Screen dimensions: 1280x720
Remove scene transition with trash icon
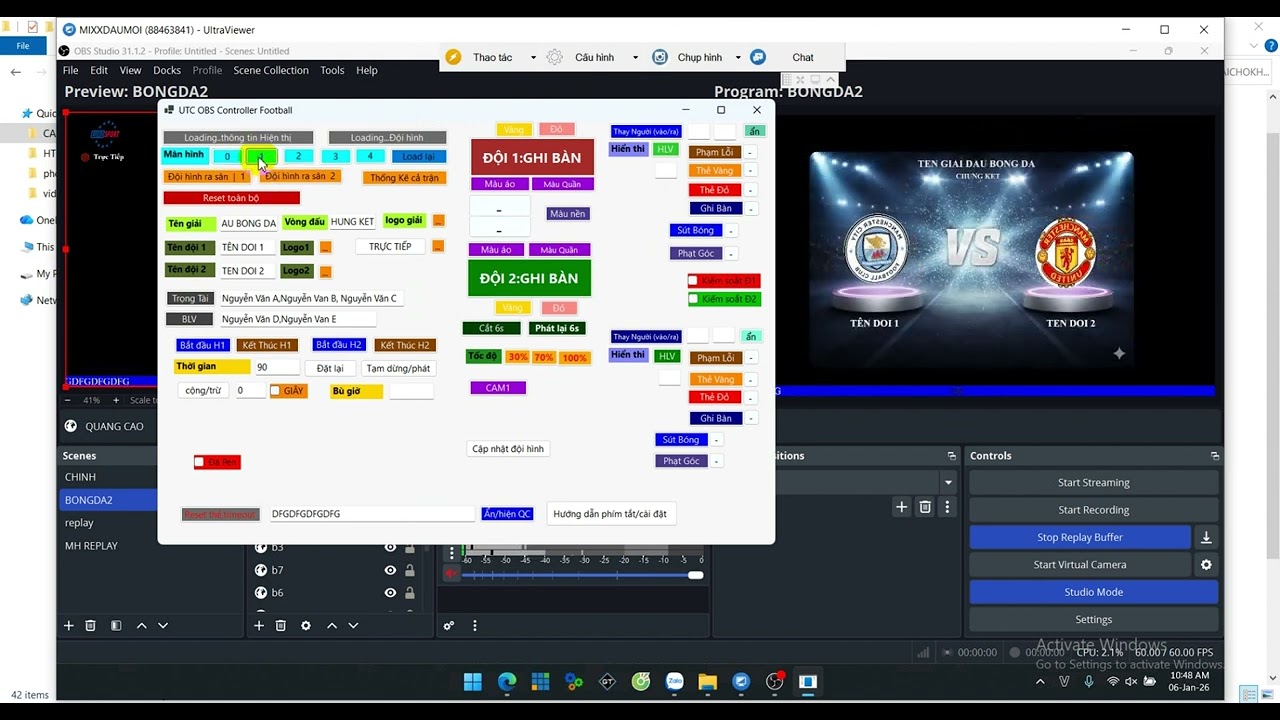click(925, 507)
